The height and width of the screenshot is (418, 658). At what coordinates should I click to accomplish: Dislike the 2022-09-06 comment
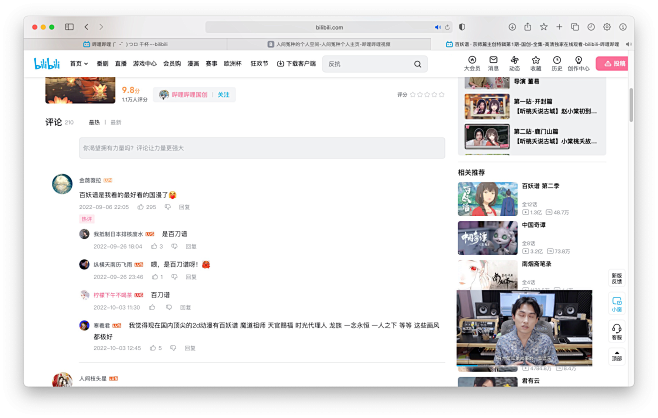tap(168, 207)
